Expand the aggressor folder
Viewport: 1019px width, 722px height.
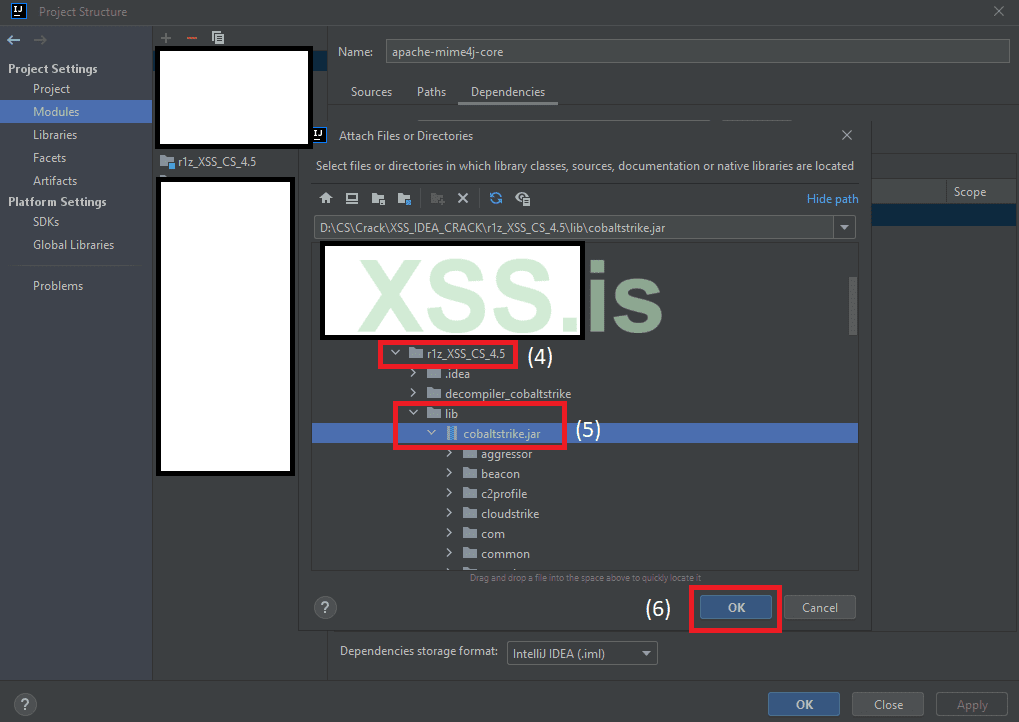[449, 453]
